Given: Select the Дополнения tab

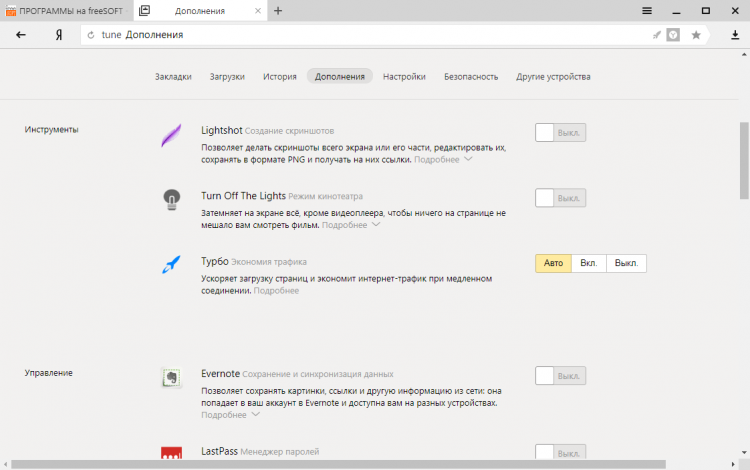Looking at the screenshot, I should [340, 77].
